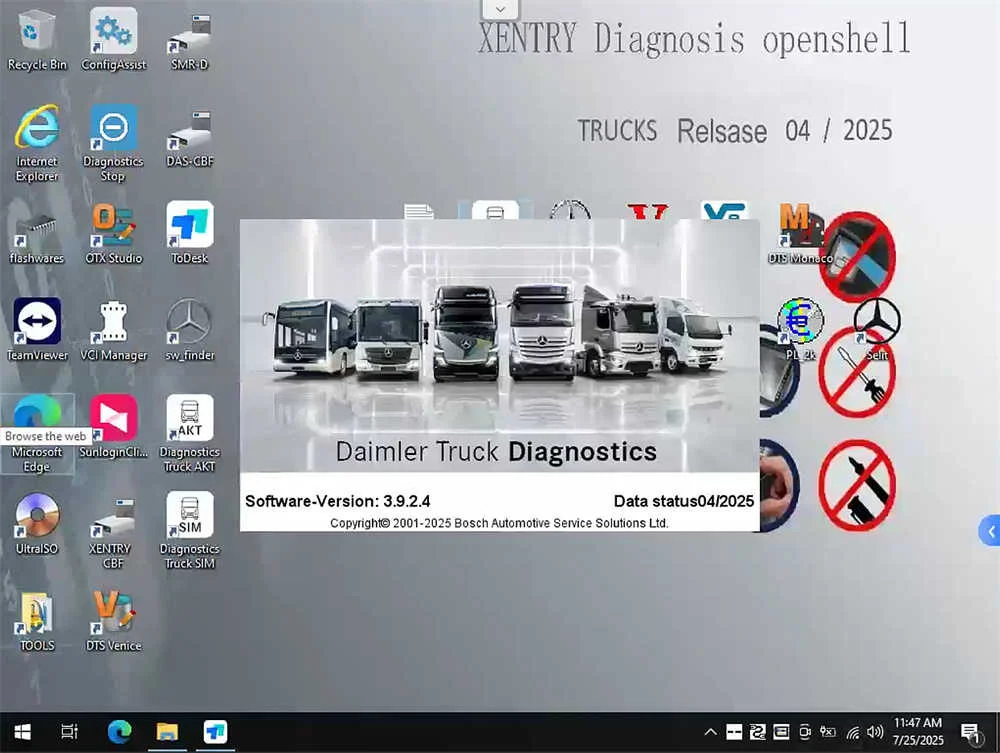Viewport: 1000px width, 753px height.
Task: Launch Diagnostics Truck AKT shortcut
Action: 189,434
